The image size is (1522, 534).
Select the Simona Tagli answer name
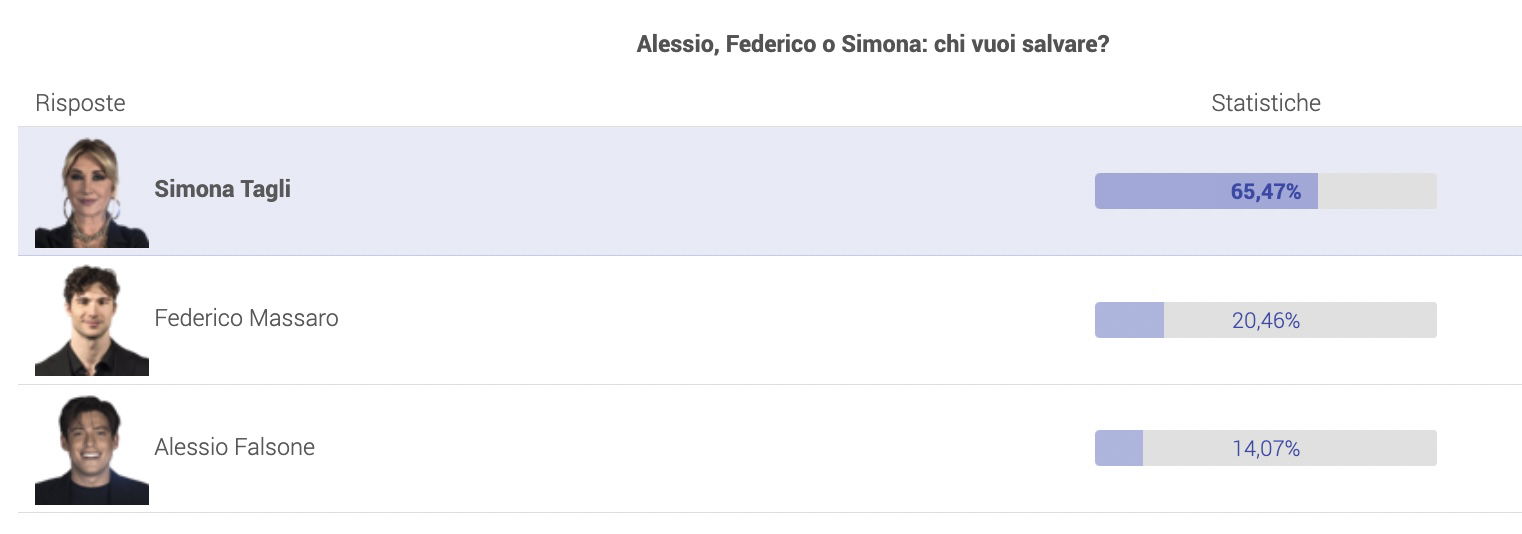(x=222, y=189)
